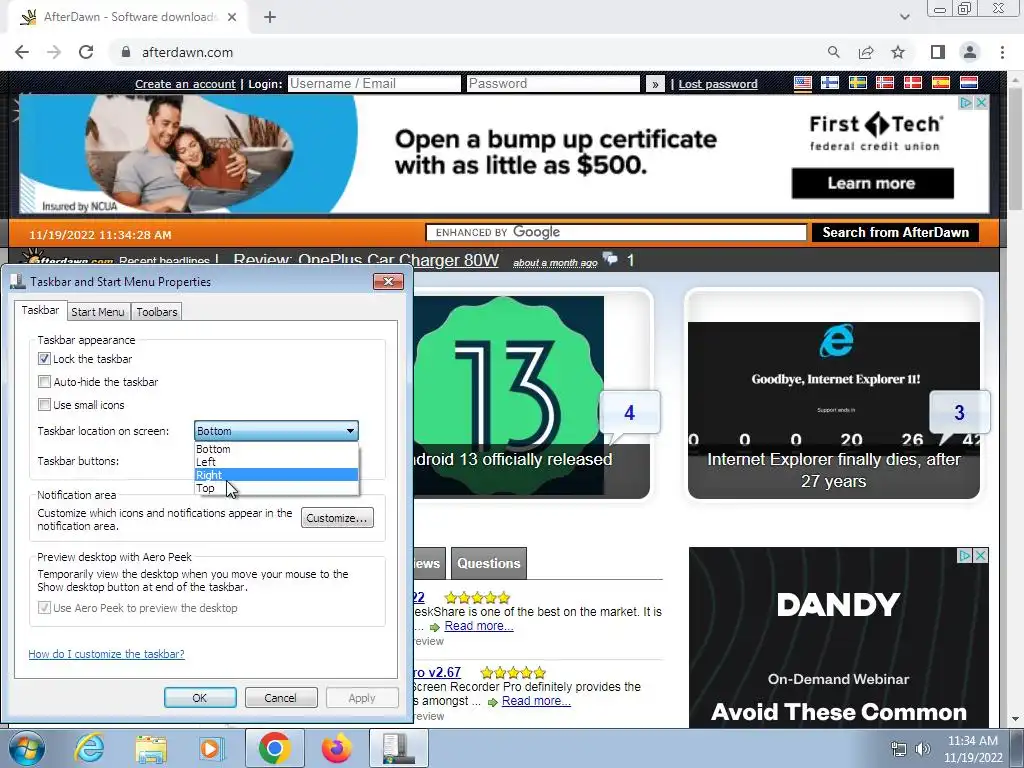Image resolution: width=1024 pixels, height=768 pixels.
Task: Open Windows Explorer folder from taskbar
Action: tap(151, 748)
